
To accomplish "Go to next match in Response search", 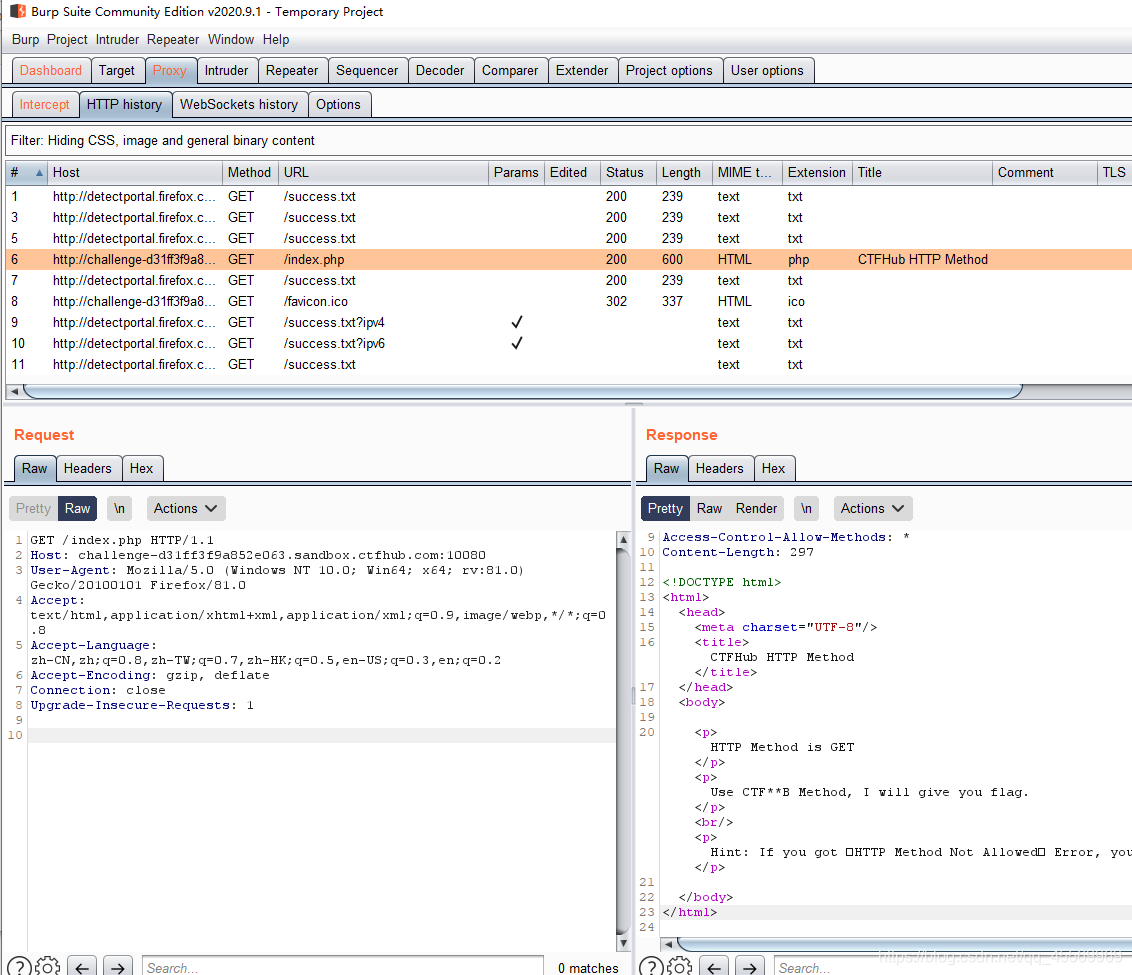I will [749, 967].
